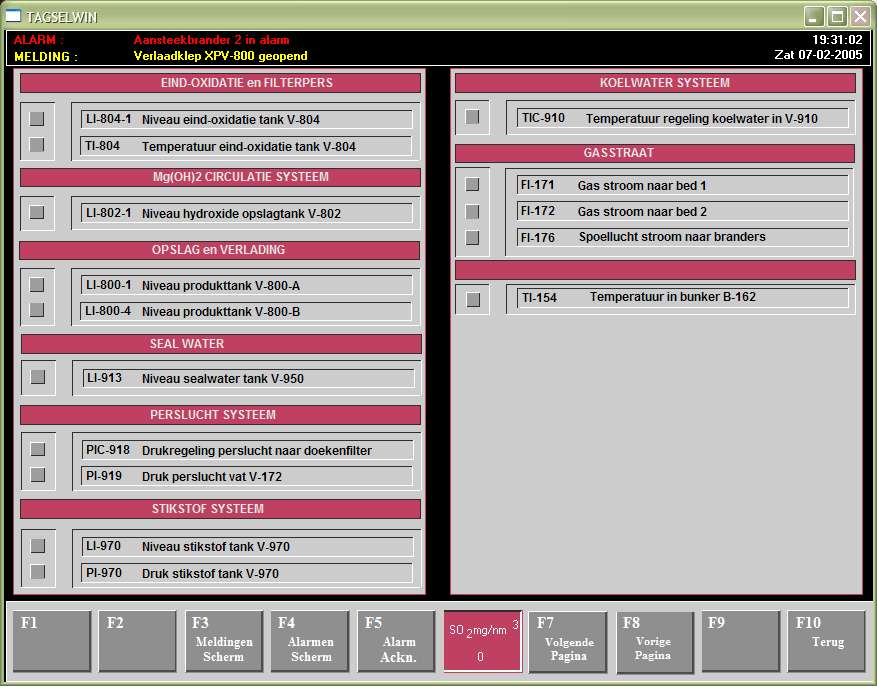Check the box for LI-913 sealwater level

(38, 377)
